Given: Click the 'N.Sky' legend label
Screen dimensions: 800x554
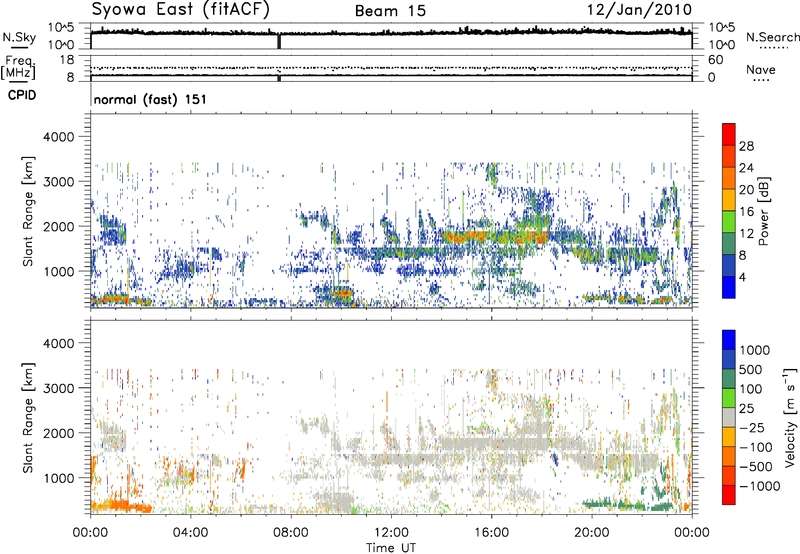Looking at the screenshot, I should click(x=19, y=37).
